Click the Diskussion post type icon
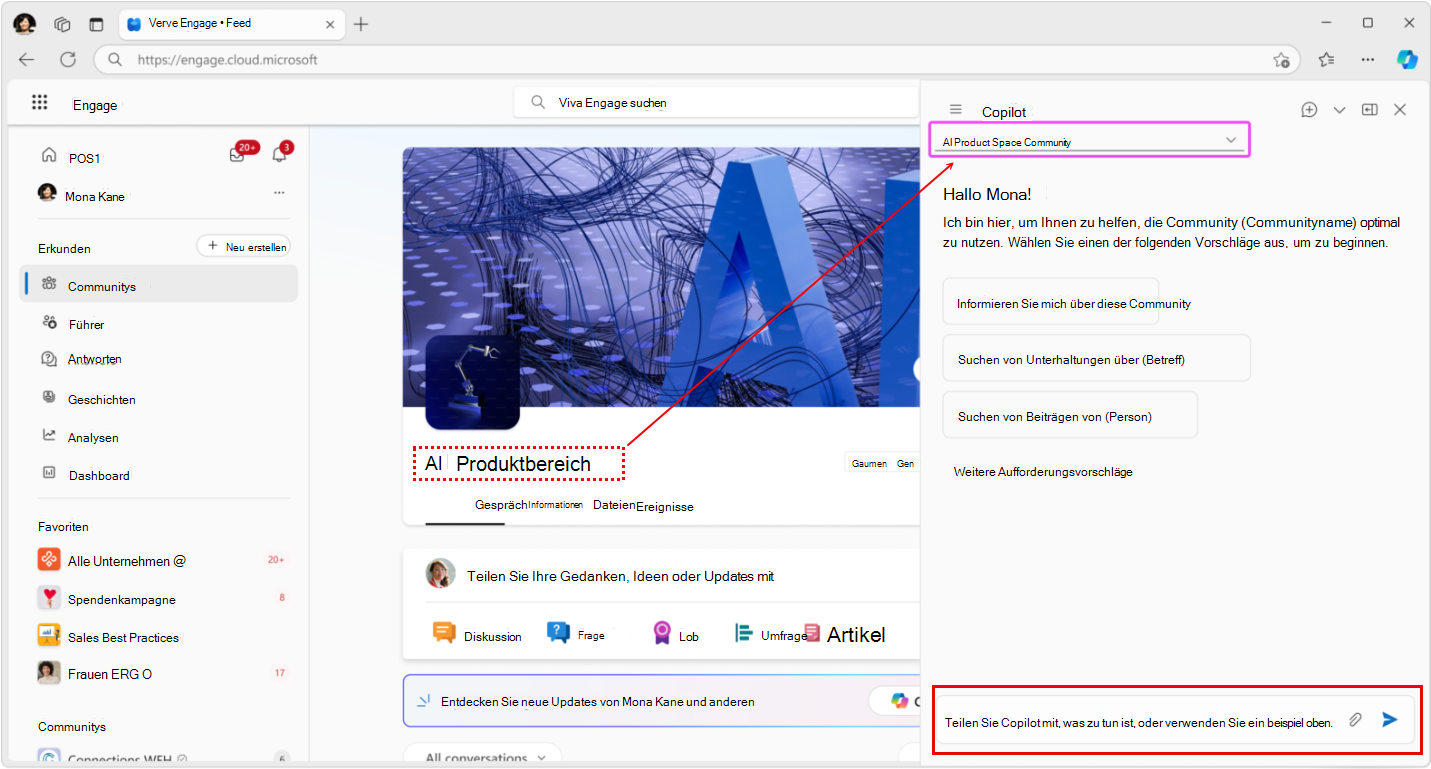The height and width of the screenshot is (769, 1431). pos(444,633)
